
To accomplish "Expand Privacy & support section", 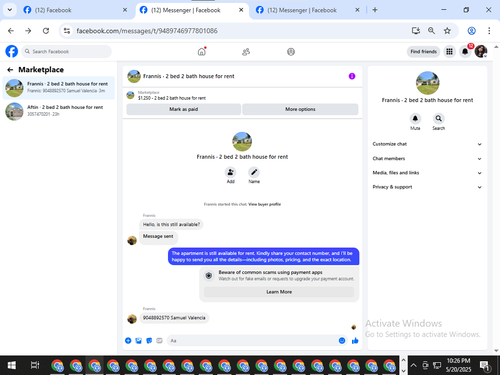I will (427, 187).
